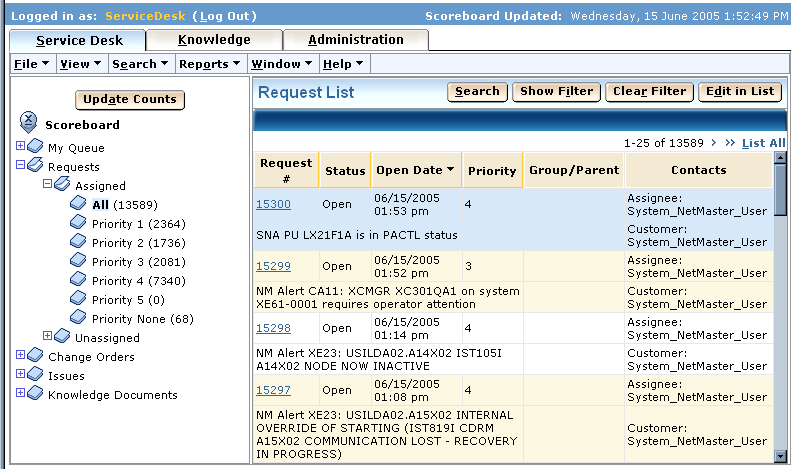Open the Reports dropdown menu
The image size is (791, 469).
(x=209, y=64)
